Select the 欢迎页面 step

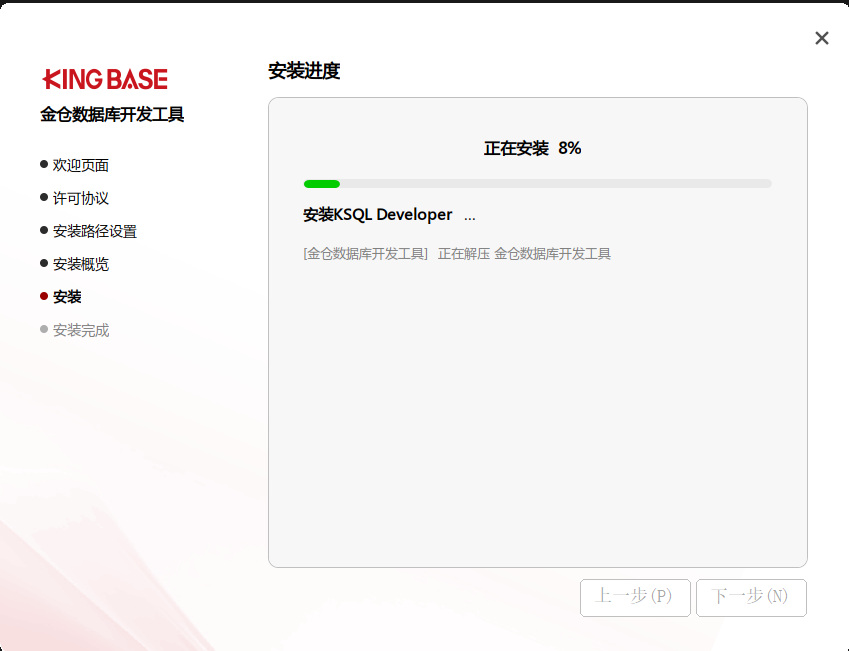[81, 165]
